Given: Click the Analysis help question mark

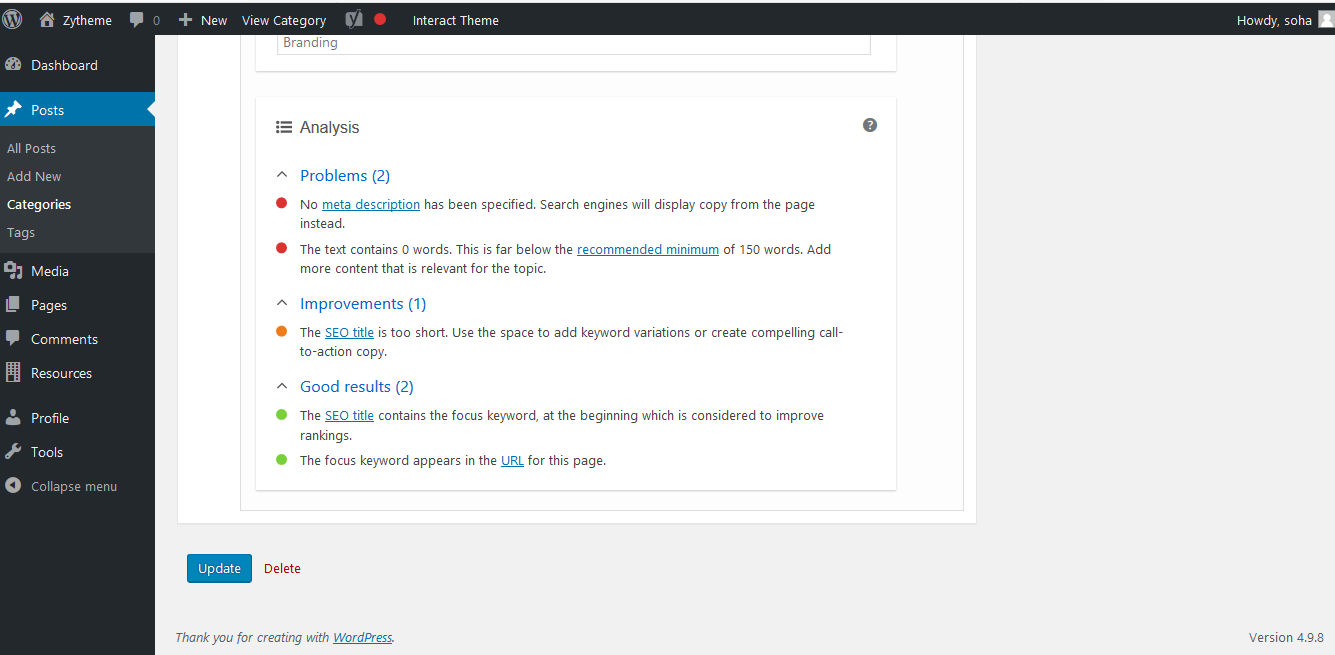Looking at the screenshot, I should click(x=870, y=125).
